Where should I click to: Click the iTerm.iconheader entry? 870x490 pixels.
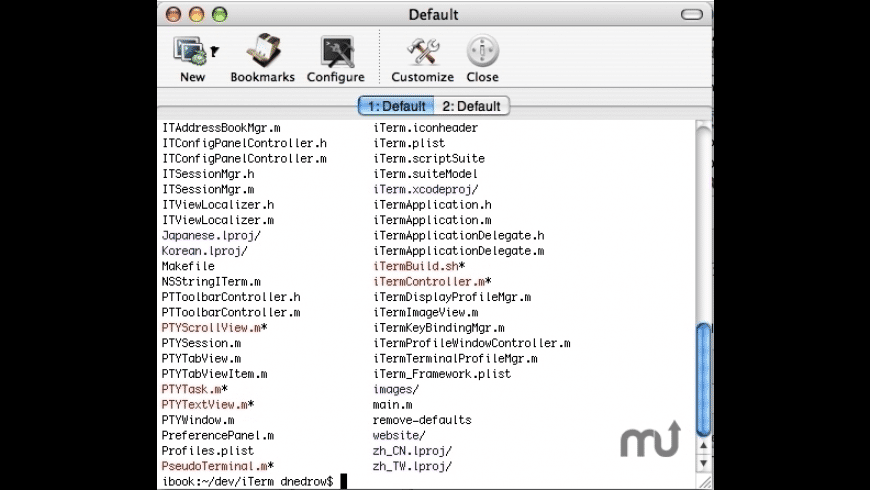(426, 128)
